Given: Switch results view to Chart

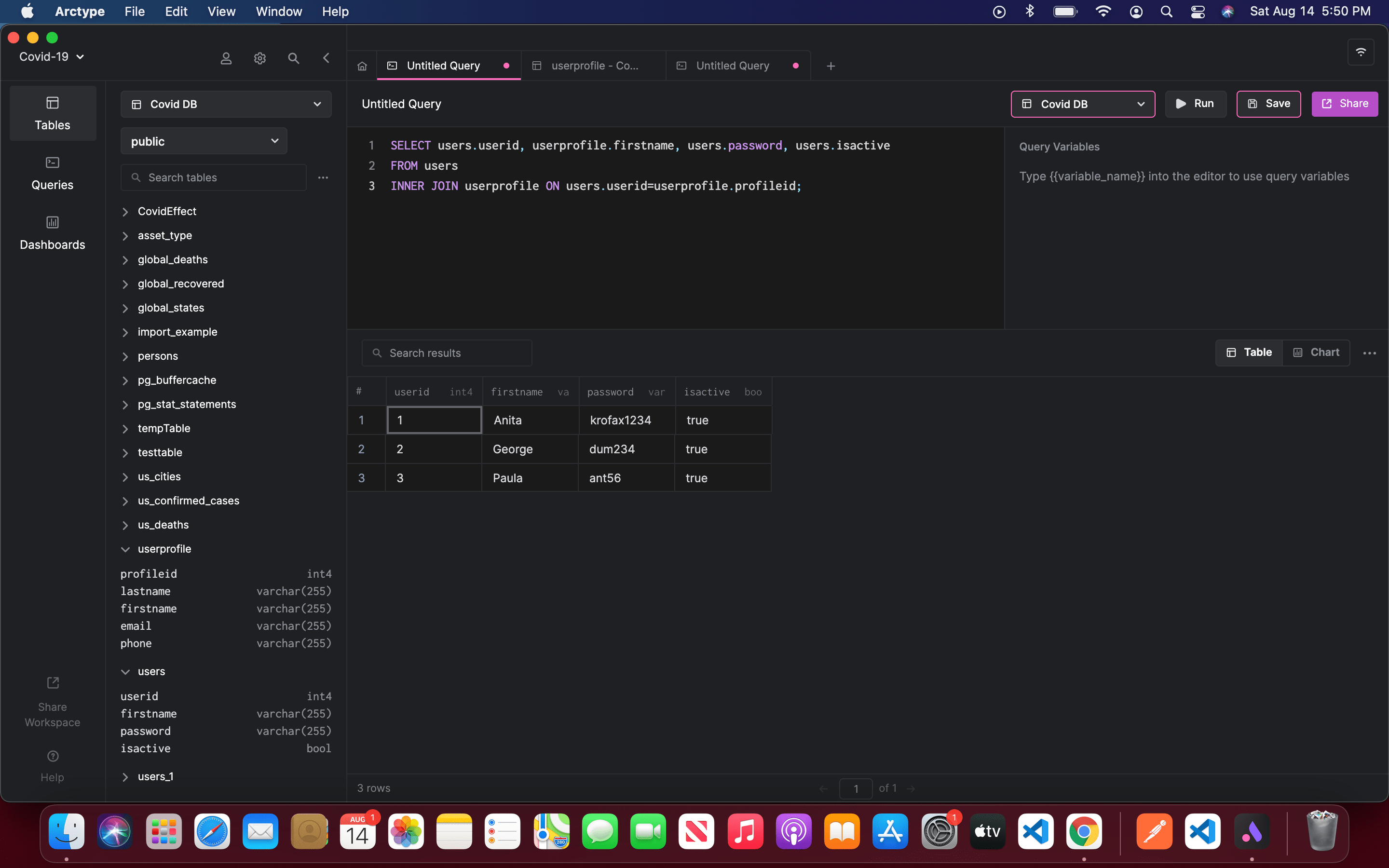Looking at the screenshot, I should [x=1316, y=353].
